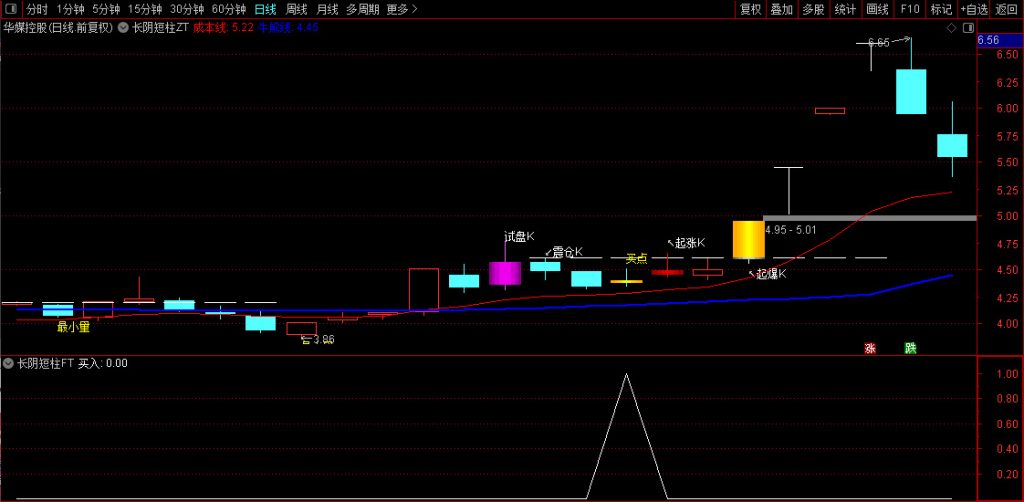Click the 买点 buy-point marker on chart
Screen dimensions: 1024x502
[636, 258]
